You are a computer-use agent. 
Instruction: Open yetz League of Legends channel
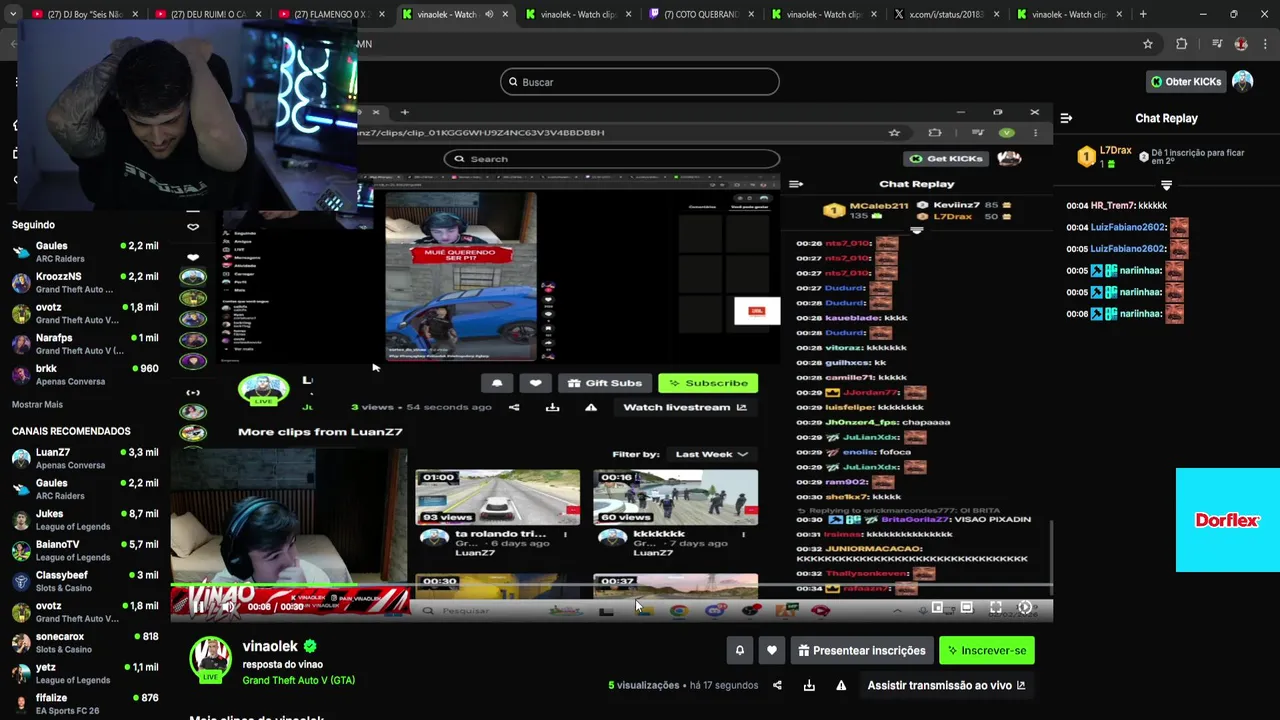tap(85, 674)
